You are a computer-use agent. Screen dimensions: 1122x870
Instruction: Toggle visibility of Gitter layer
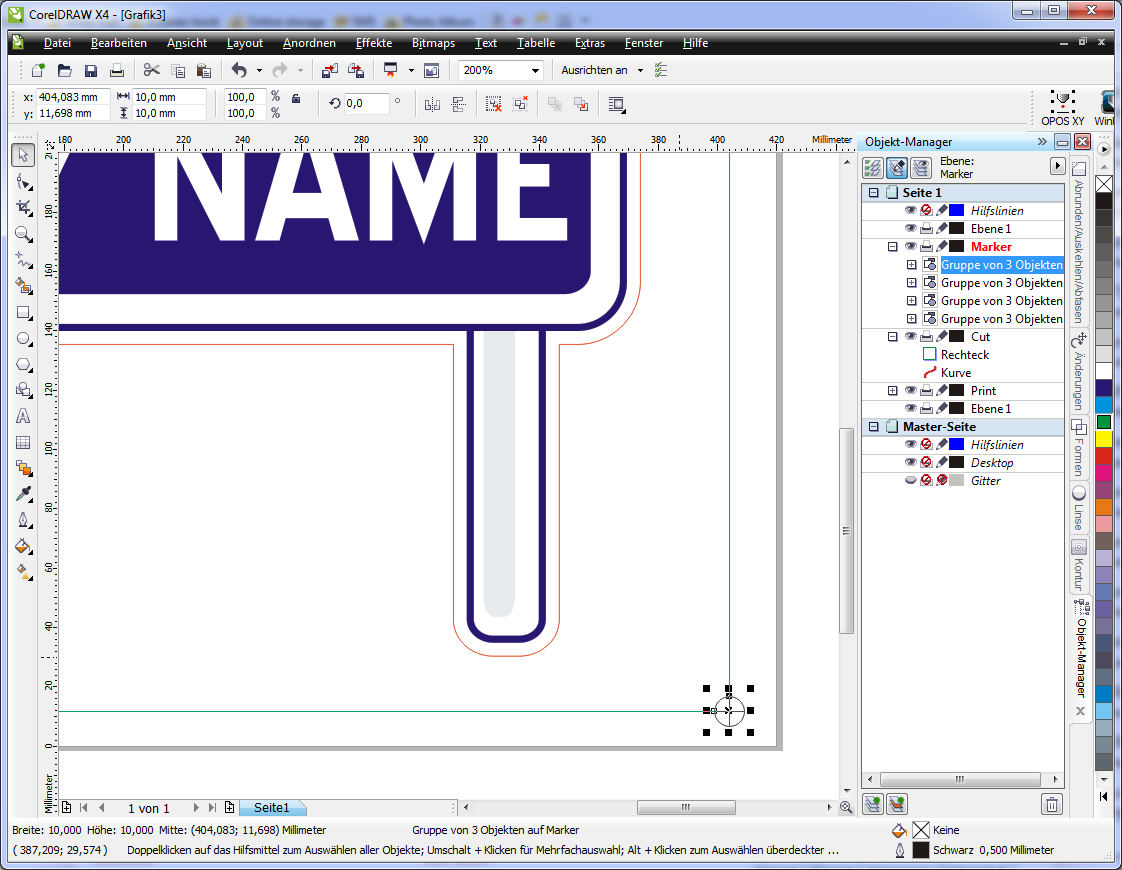[x=910, y=481]
